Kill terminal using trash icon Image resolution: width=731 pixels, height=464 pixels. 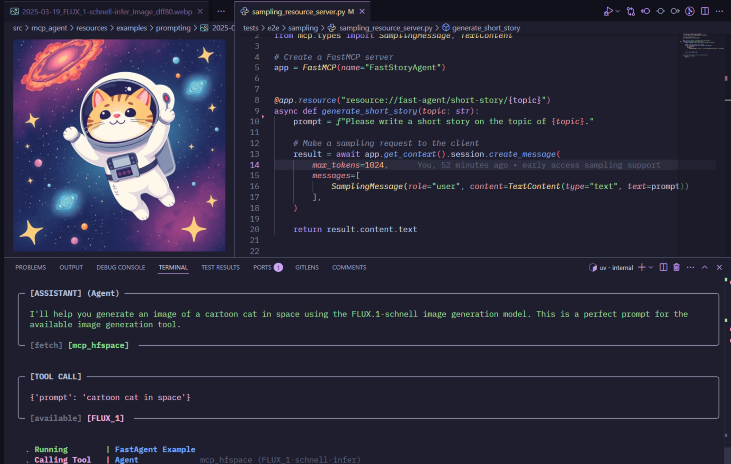coord(677,267)
